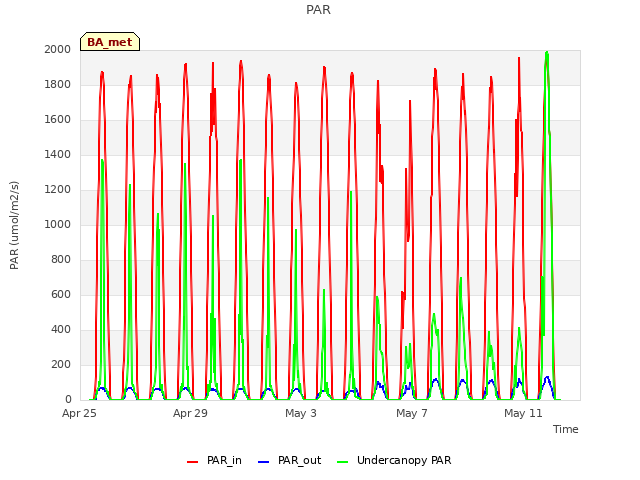Image resolution: width=640 pixels, height=480 pixels.
Task: Click the 1400 y-axis tick label
Action: click(x=58, y=154)
